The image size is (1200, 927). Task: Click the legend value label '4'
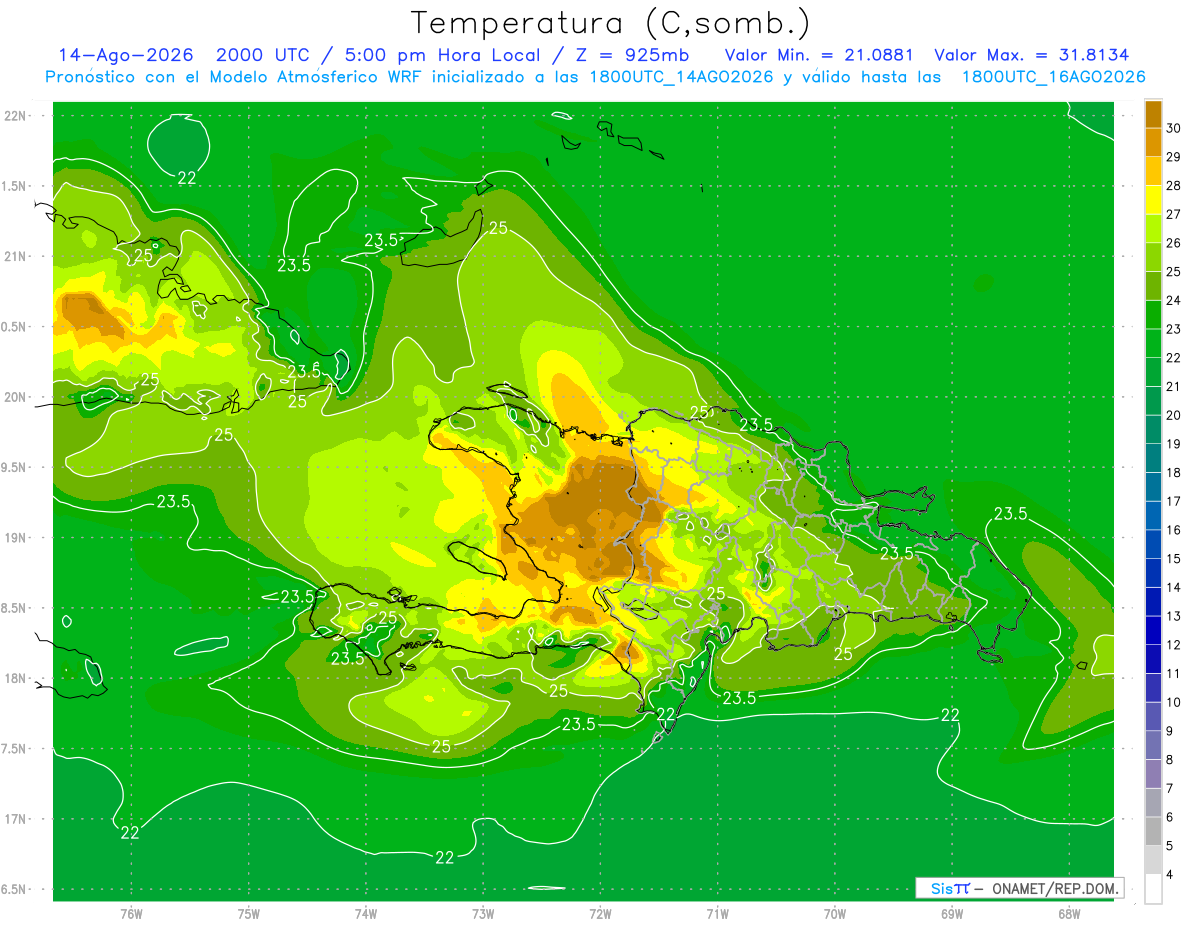tap(1171, 875)
